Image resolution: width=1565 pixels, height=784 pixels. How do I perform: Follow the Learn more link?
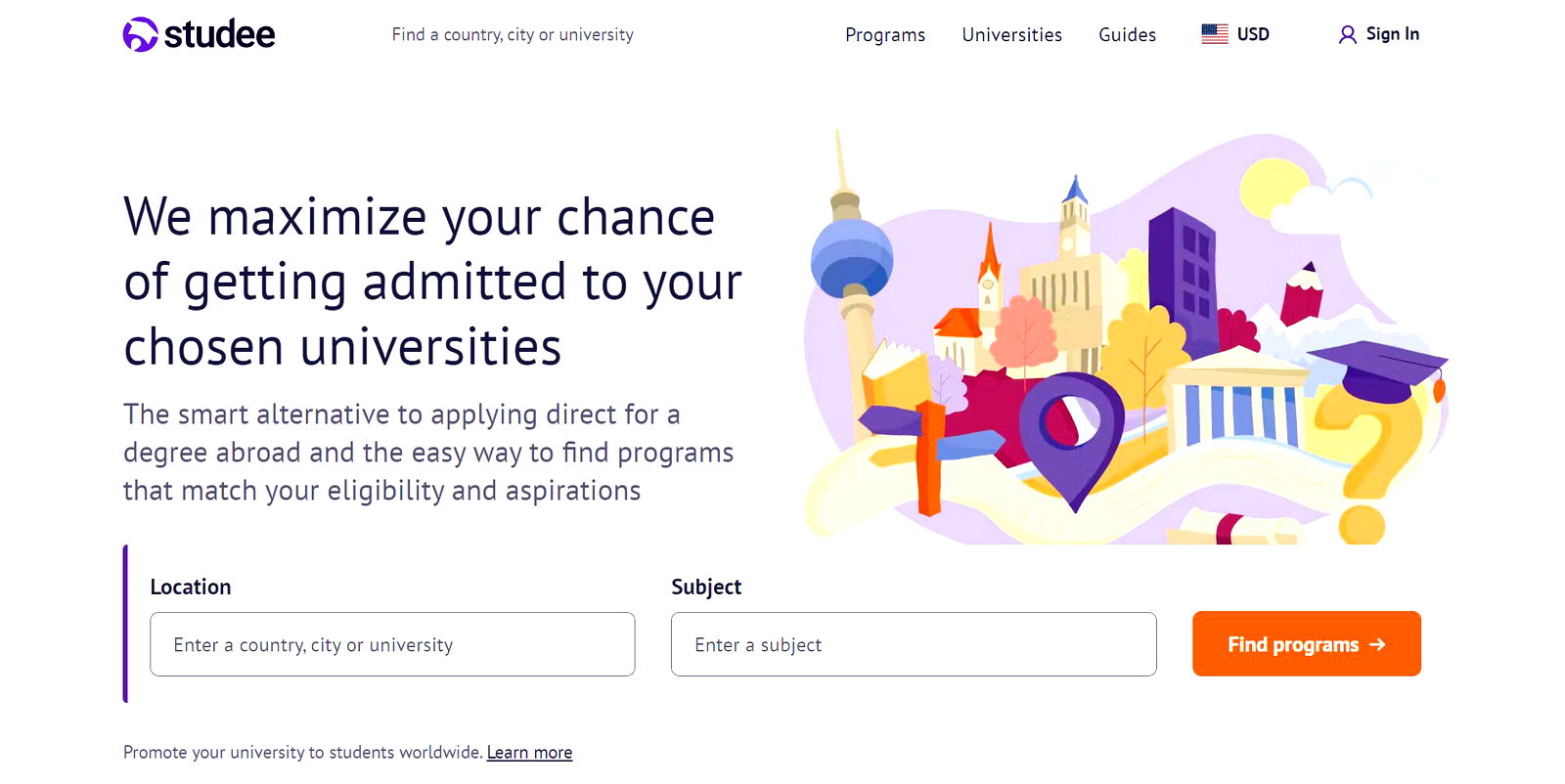click(x=529, y=753)
